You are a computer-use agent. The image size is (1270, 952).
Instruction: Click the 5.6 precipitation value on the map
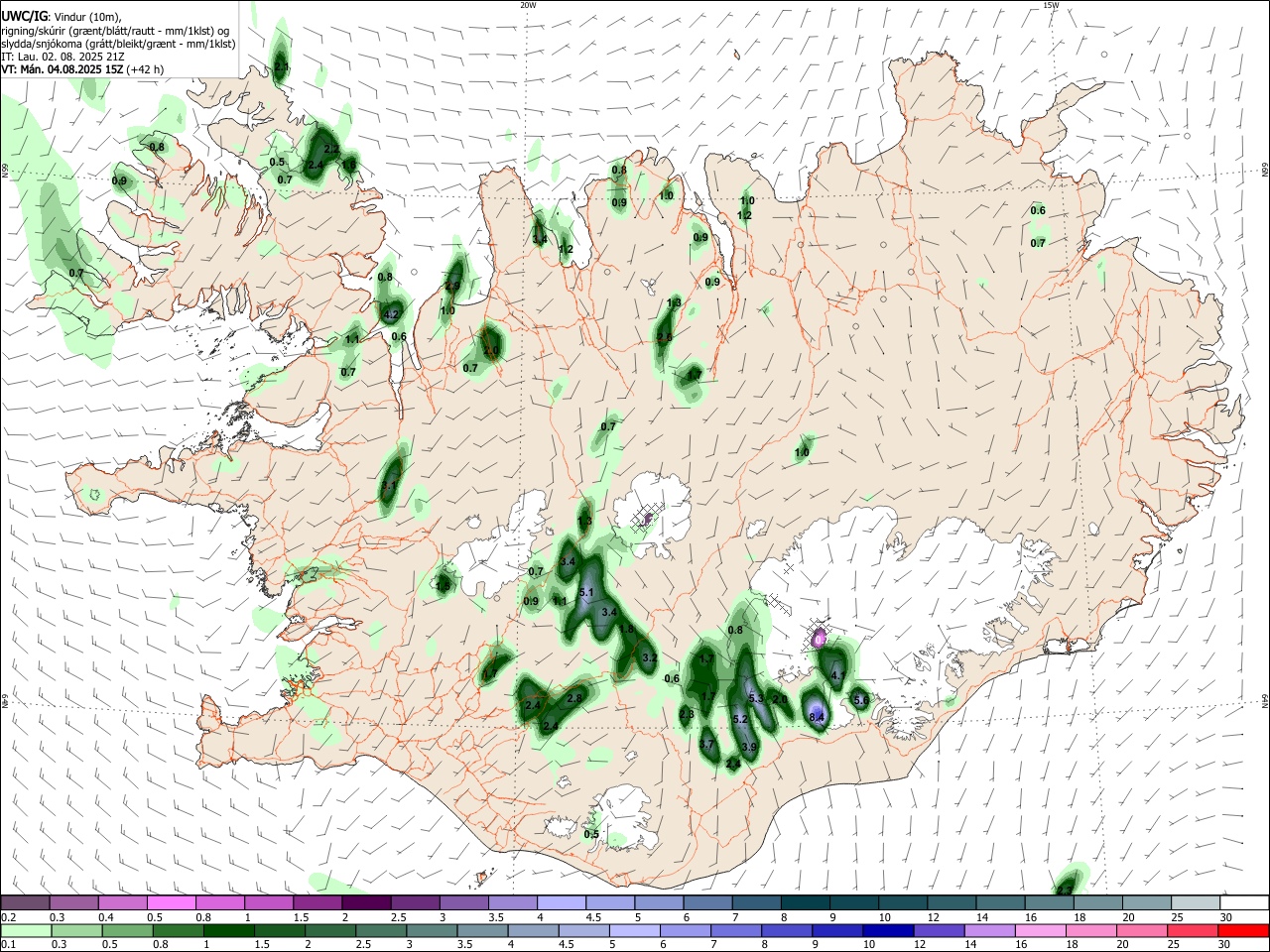click(x=861, y=700)
